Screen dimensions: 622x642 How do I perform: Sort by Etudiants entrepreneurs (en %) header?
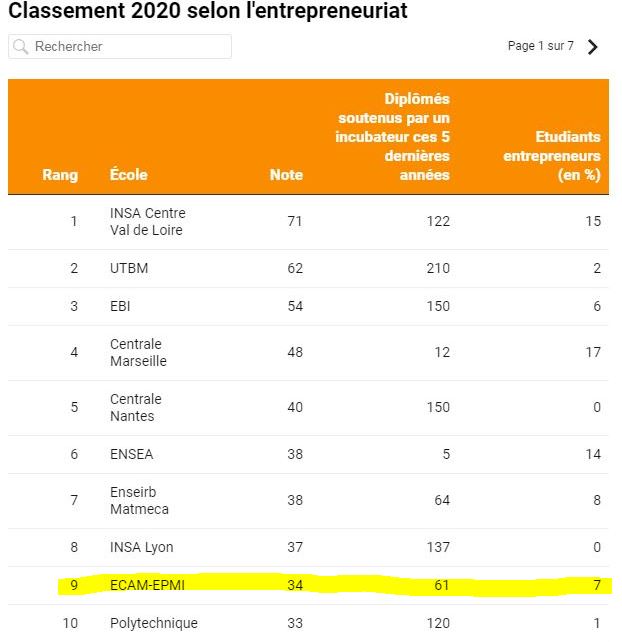(x=552, y=156)
